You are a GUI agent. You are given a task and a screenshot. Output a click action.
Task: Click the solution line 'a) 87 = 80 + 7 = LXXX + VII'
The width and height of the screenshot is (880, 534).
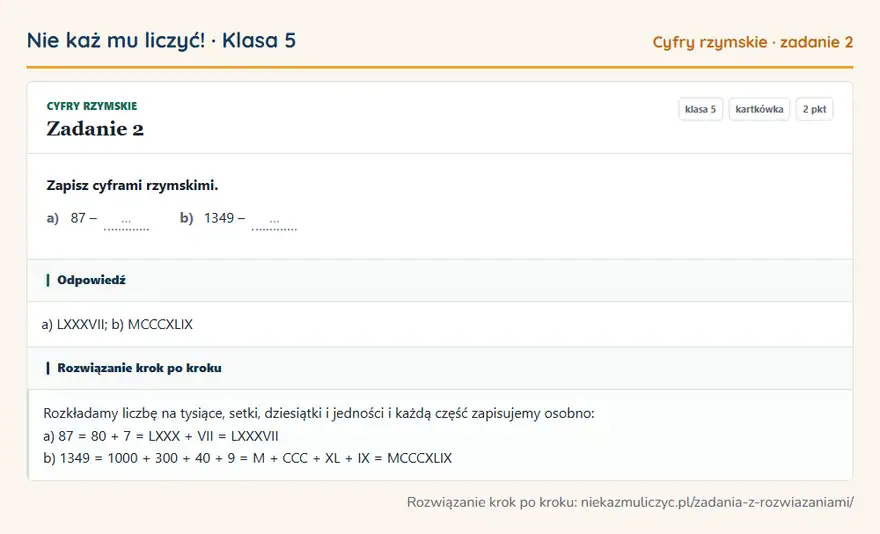pyautogui.click(x=161, y=436)
